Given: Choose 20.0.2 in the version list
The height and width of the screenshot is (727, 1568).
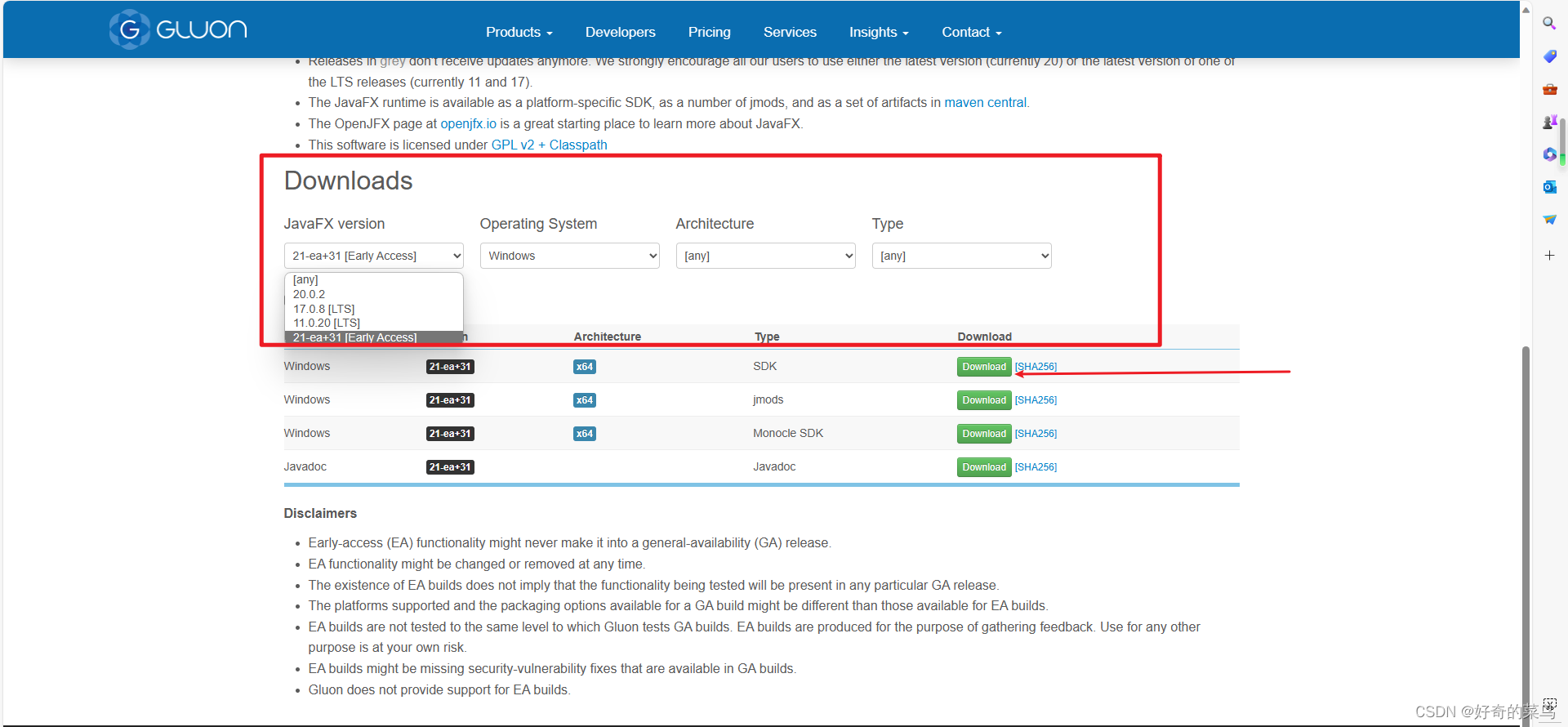Looking at the screenshot, I should [374, 295].
